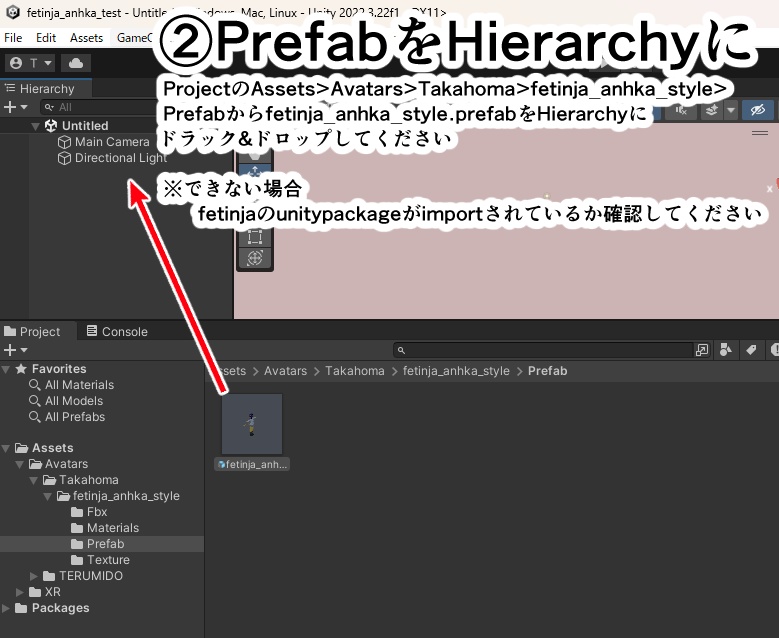Image resolution: width=779 pixels, height=638 pixels.
Task: Open search in Unity Search window icon
Action: tap(702, 350)
